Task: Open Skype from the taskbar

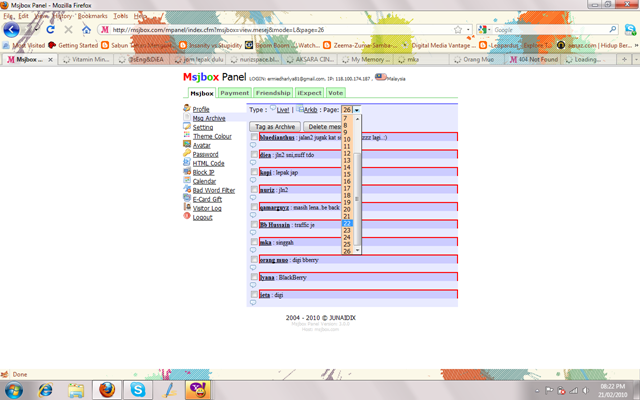Action: tap(138, 390)
